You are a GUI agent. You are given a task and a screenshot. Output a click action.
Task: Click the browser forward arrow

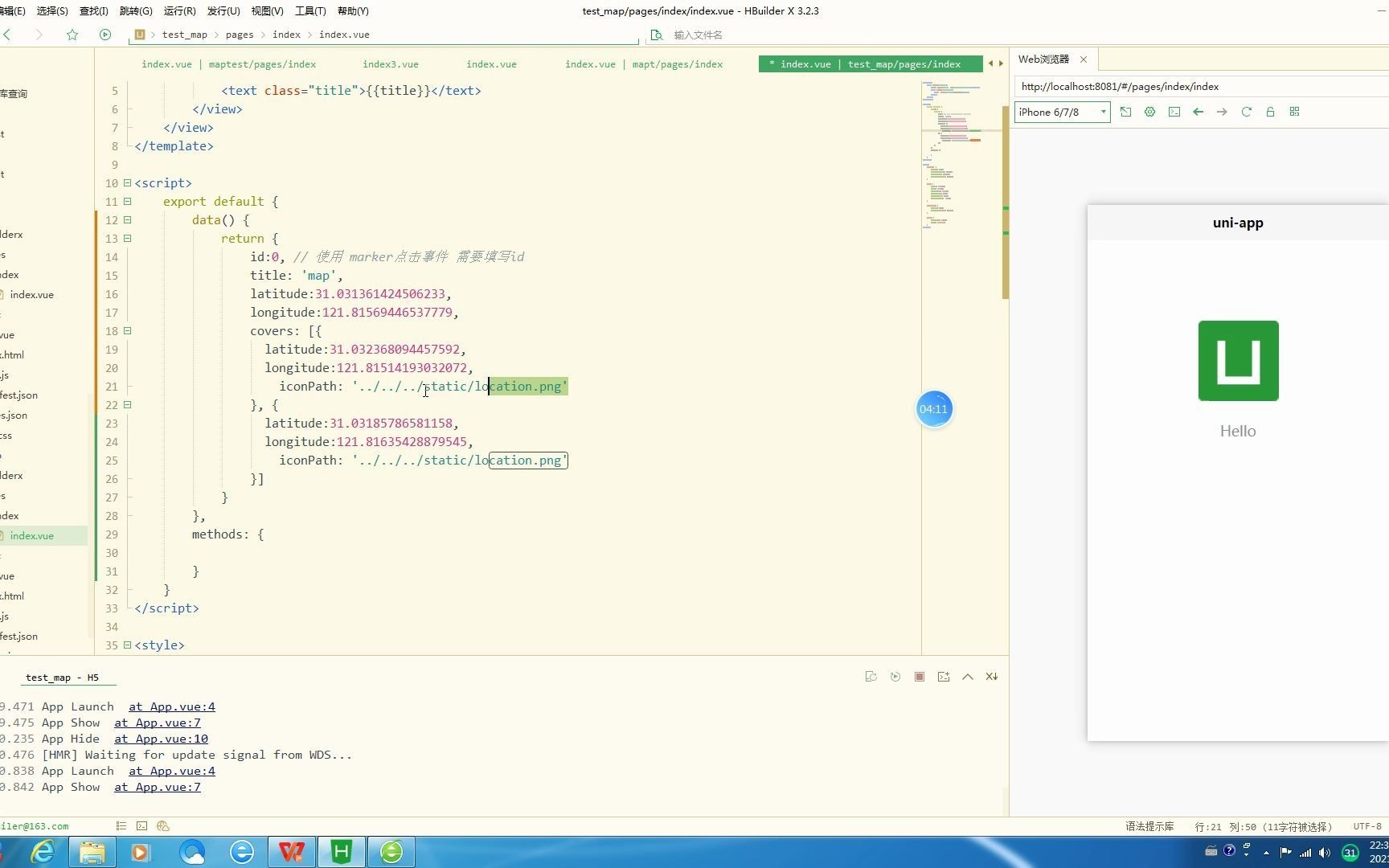(x=1222, y=112)
